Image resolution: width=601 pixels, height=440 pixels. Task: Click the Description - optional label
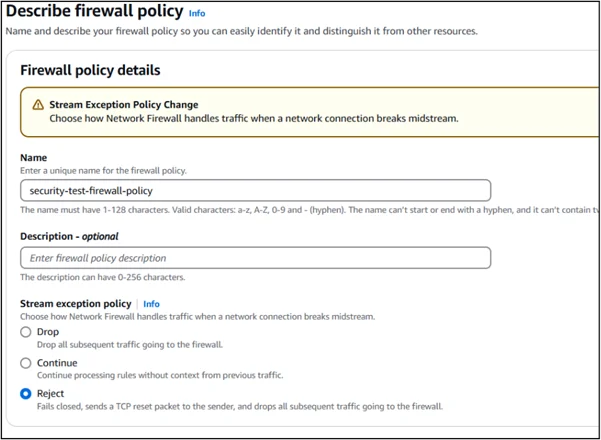coord(69,237)
